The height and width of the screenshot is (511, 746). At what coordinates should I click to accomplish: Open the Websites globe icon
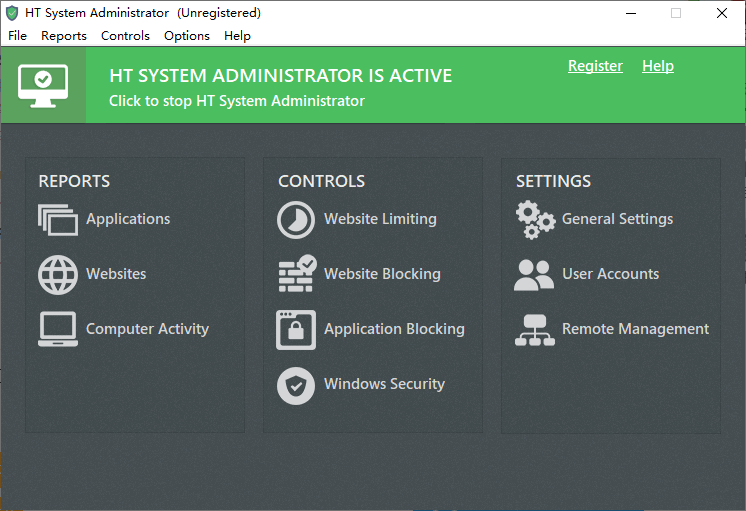click(58, 275)
